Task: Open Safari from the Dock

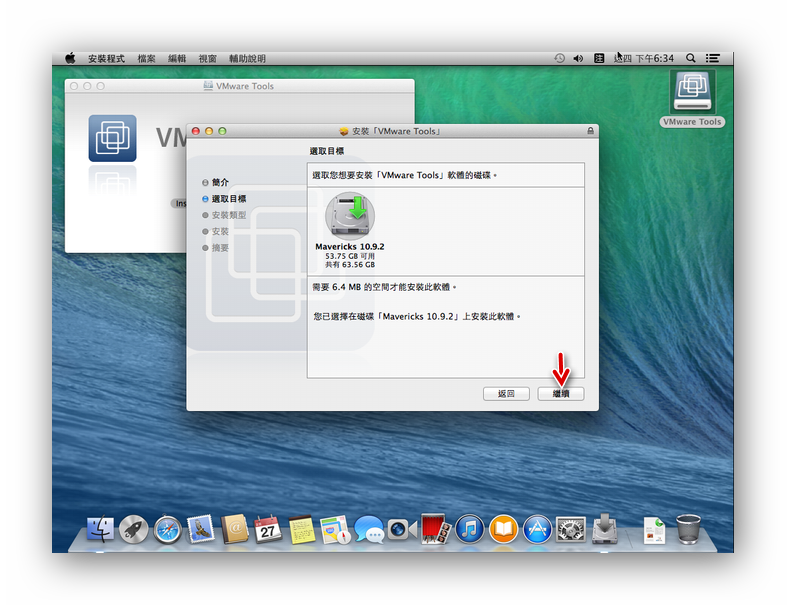Action: (x=167, y=530)
